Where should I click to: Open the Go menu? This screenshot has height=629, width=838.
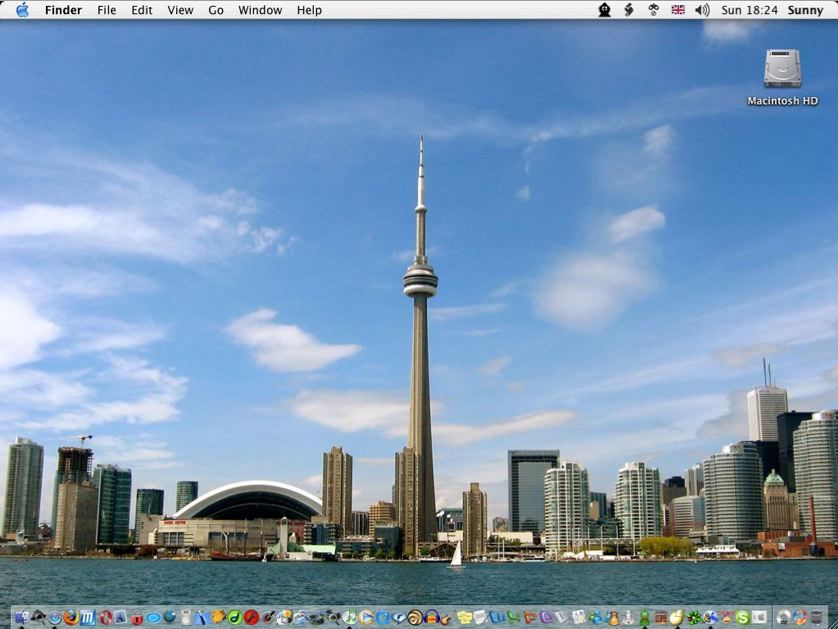point(216,10)
